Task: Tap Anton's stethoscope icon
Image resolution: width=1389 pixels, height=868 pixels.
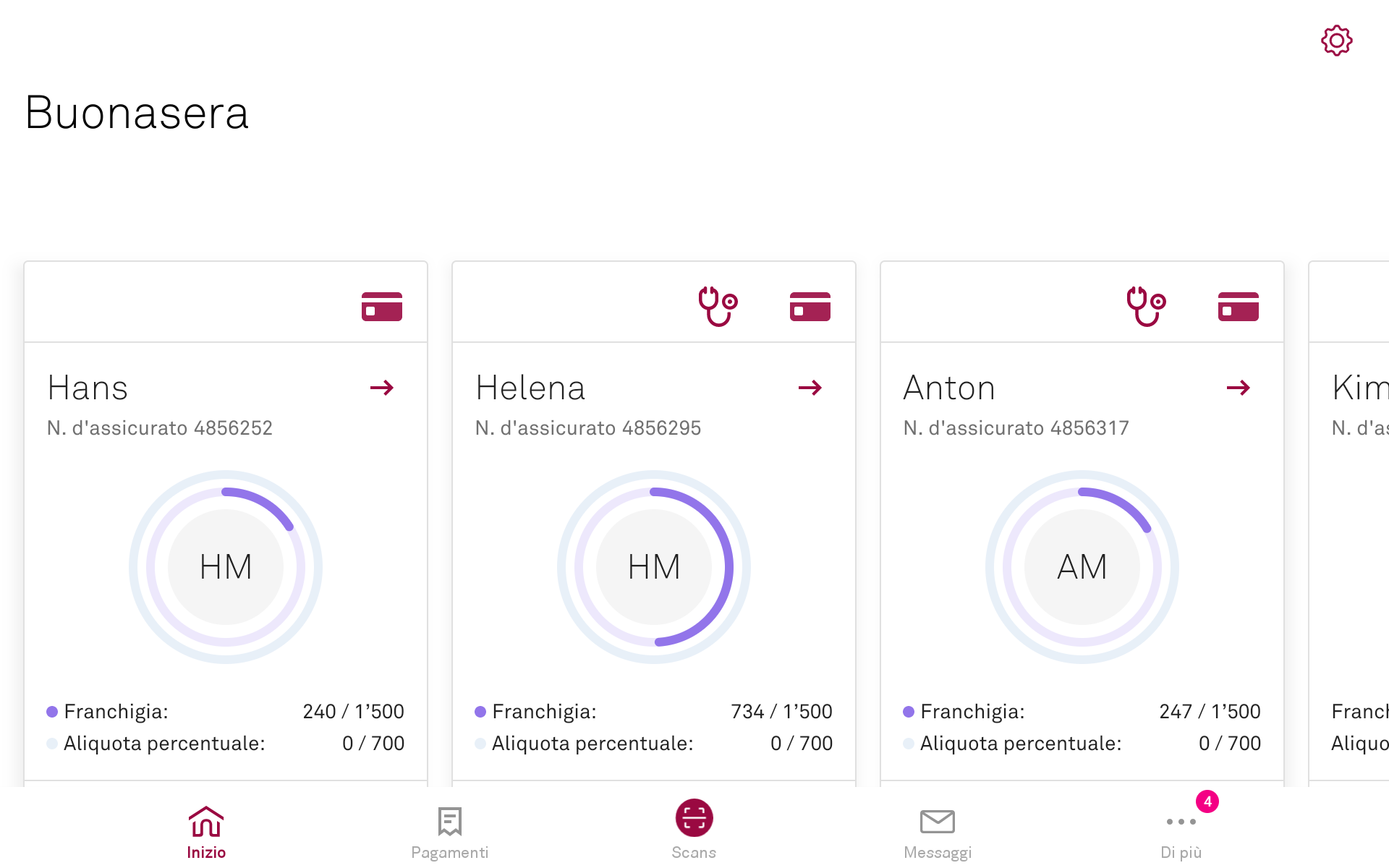Action: (x=1145, y=306)
